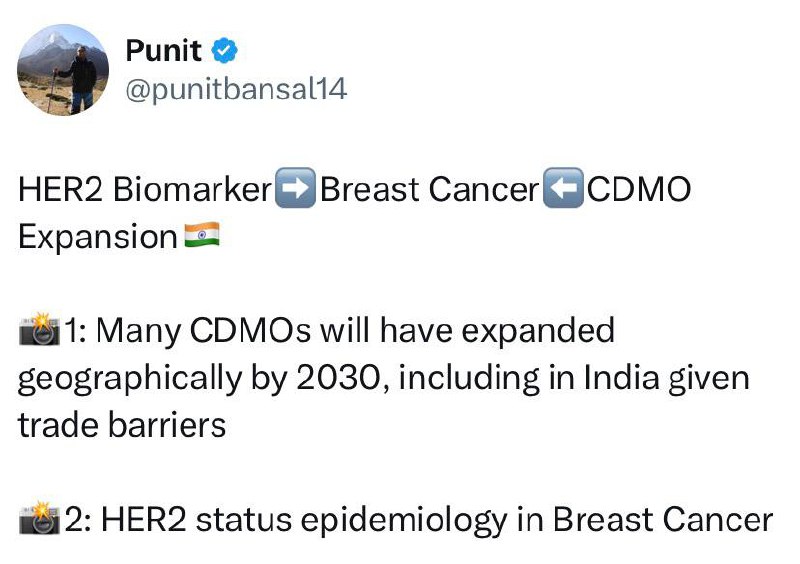Click the India flag emoji
The image size is (800, 564).
[x=201, y=237]
